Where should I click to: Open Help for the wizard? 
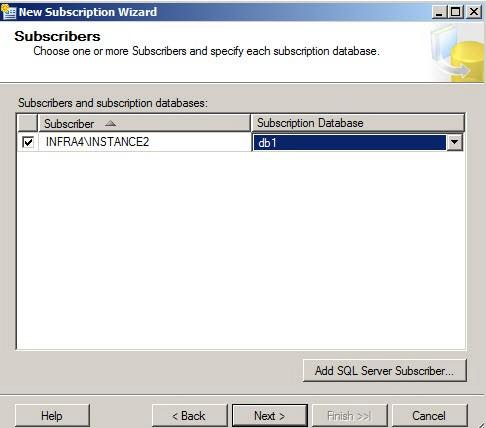pos(52,416)
